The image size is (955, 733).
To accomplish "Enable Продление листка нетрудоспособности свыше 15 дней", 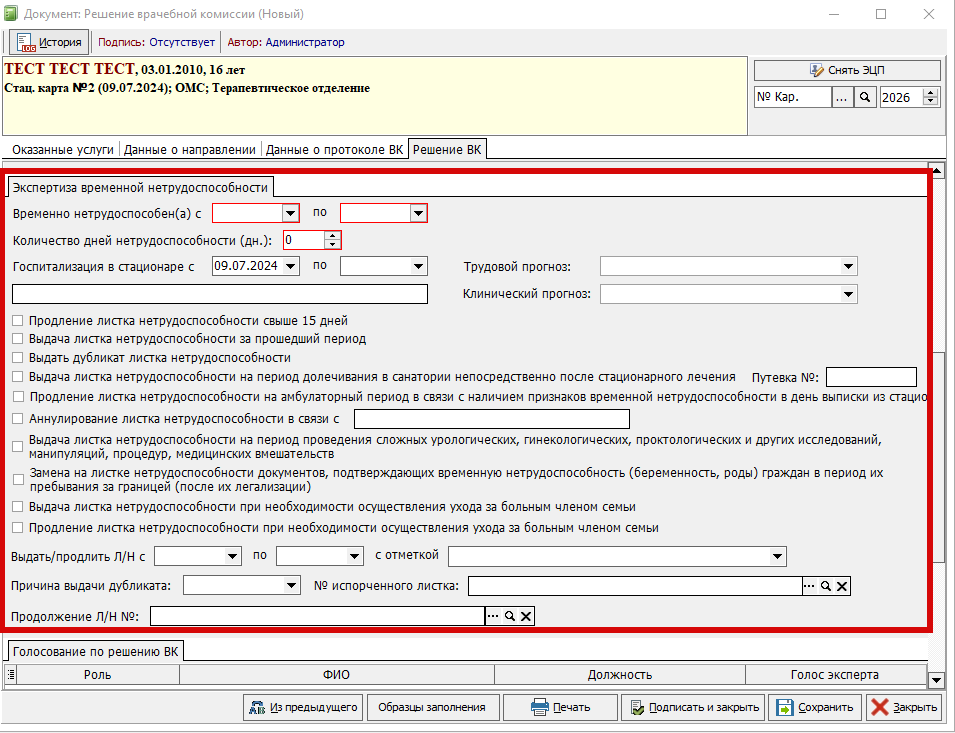I will [18, 321].
